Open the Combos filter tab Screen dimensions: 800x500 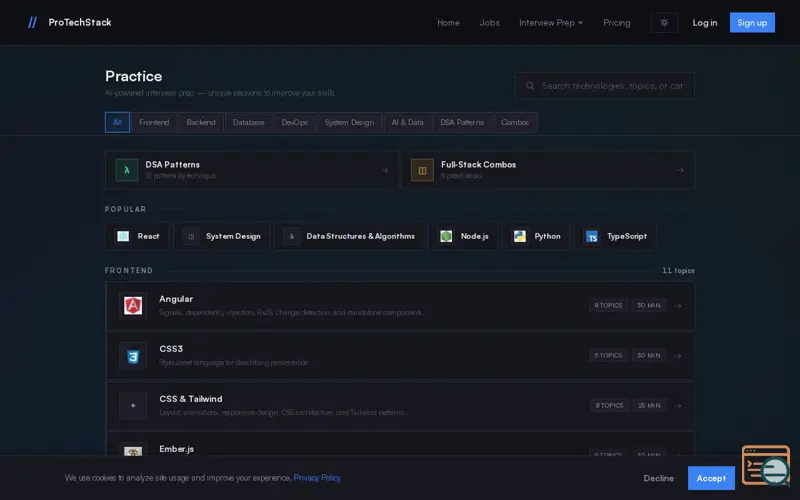tap(515, 122)
